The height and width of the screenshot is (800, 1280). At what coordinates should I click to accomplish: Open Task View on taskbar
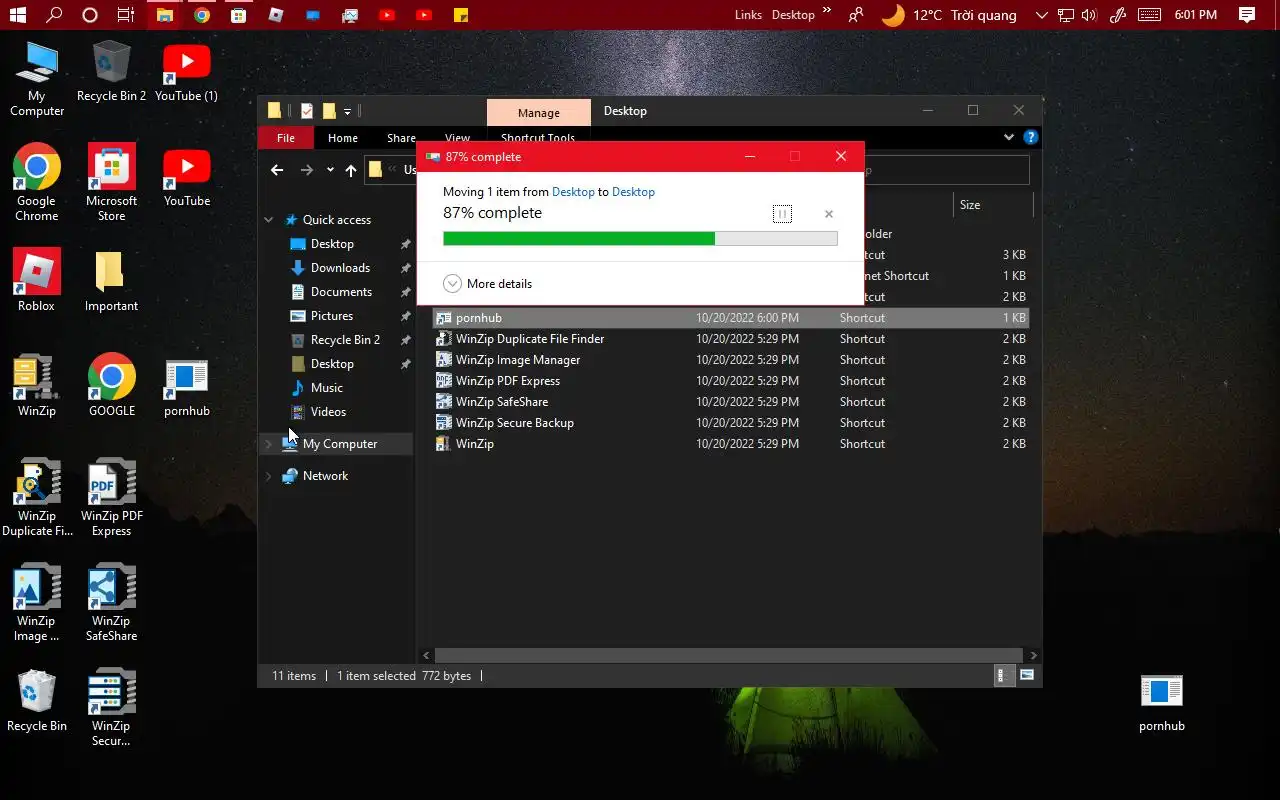pos(126,15)
